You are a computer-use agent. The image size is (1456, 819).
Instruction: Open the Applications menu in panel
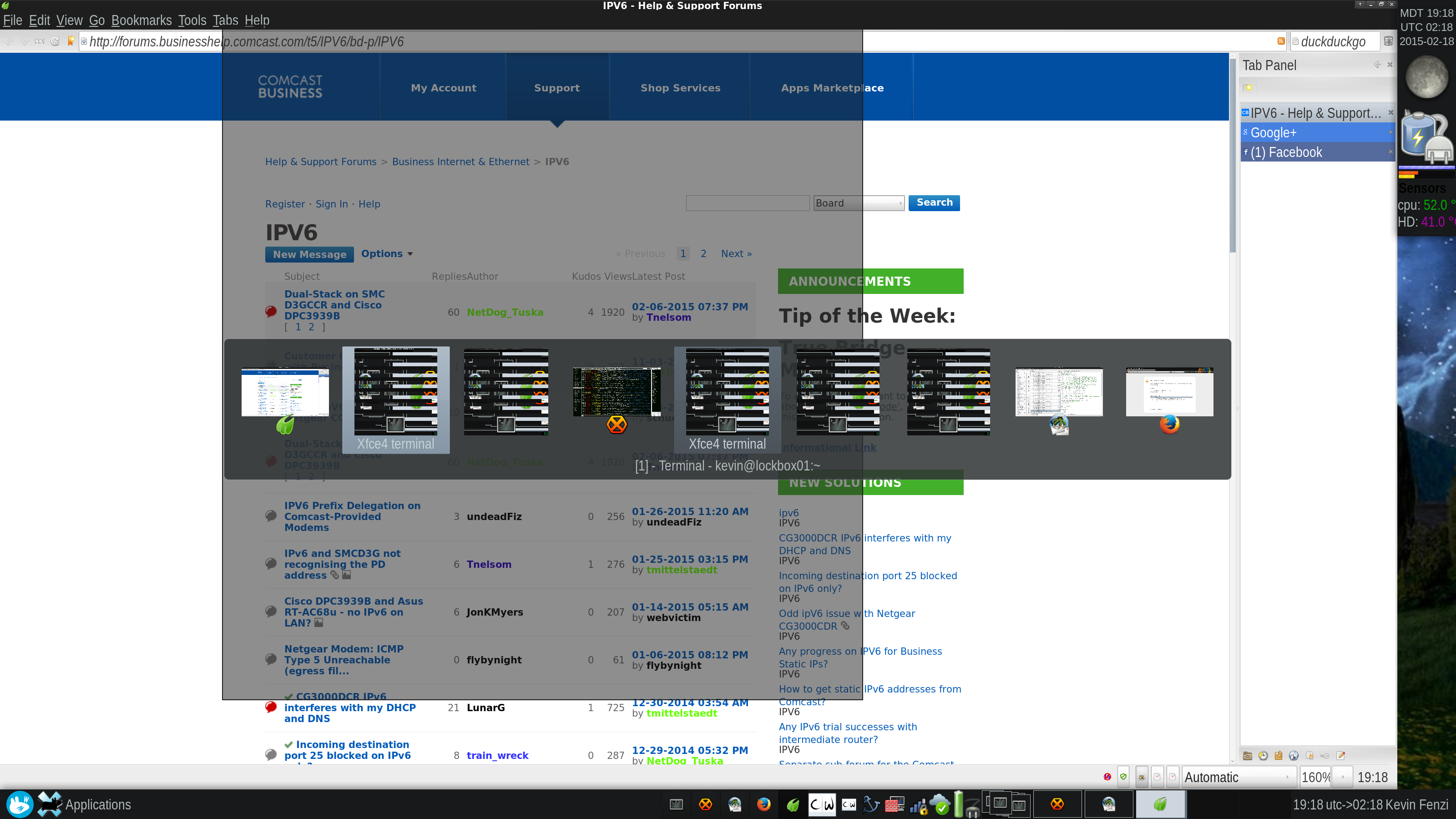85,804
